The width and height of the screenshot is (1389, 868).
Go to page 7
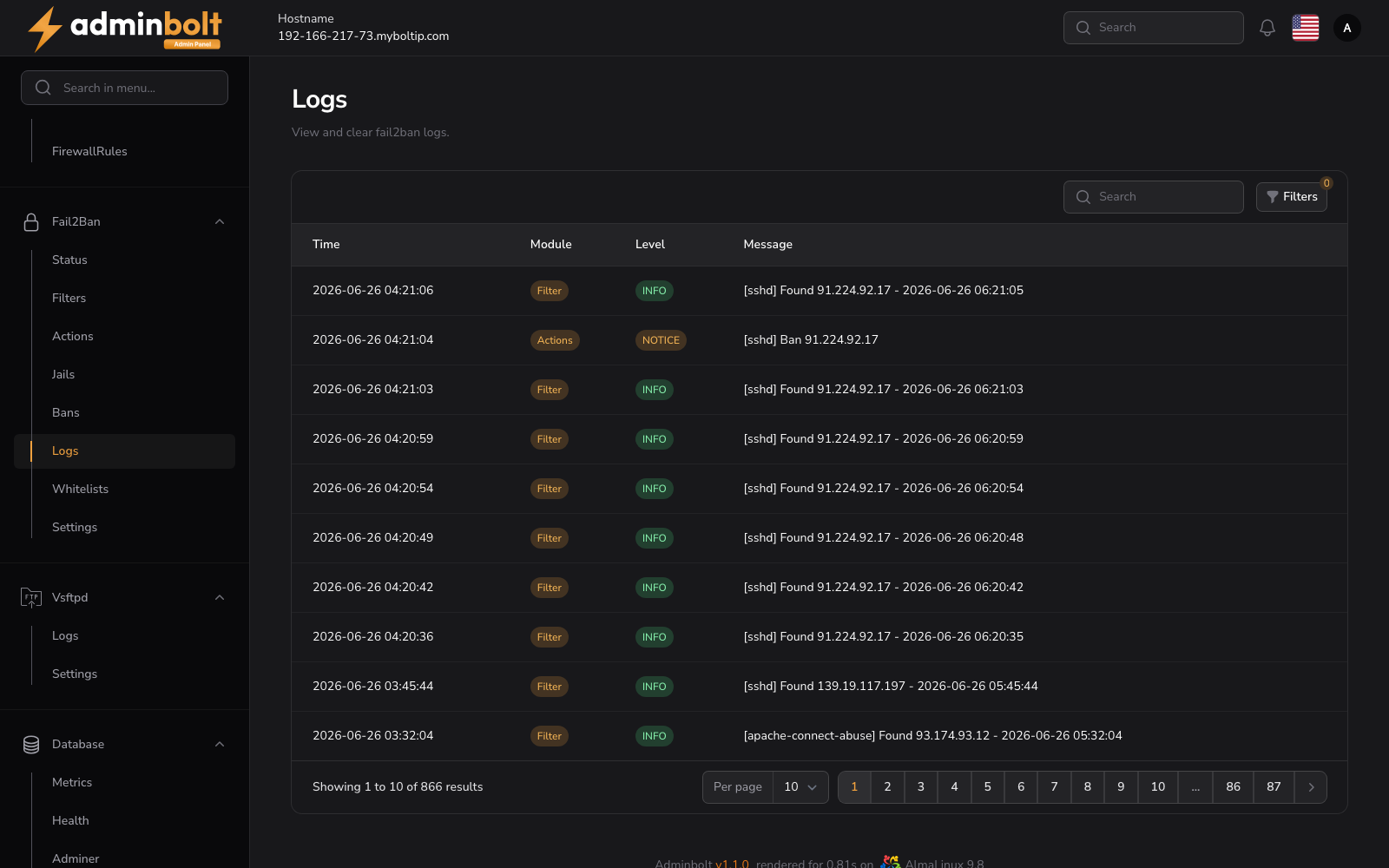point(1054,787)
